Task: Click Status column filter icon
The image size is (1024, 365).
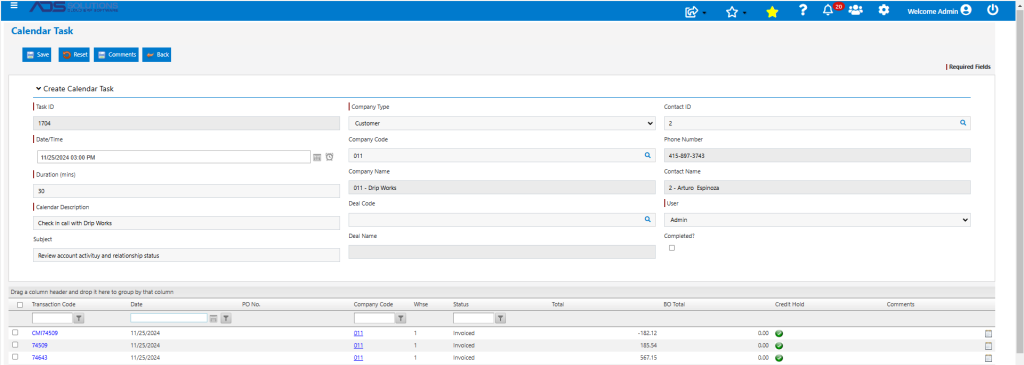Action: click(500, 318)
